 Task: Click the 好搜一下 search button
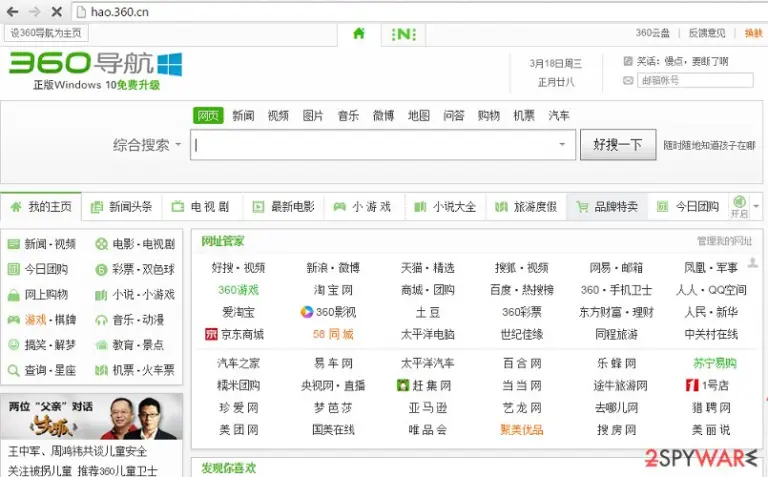tap(618, 144)
